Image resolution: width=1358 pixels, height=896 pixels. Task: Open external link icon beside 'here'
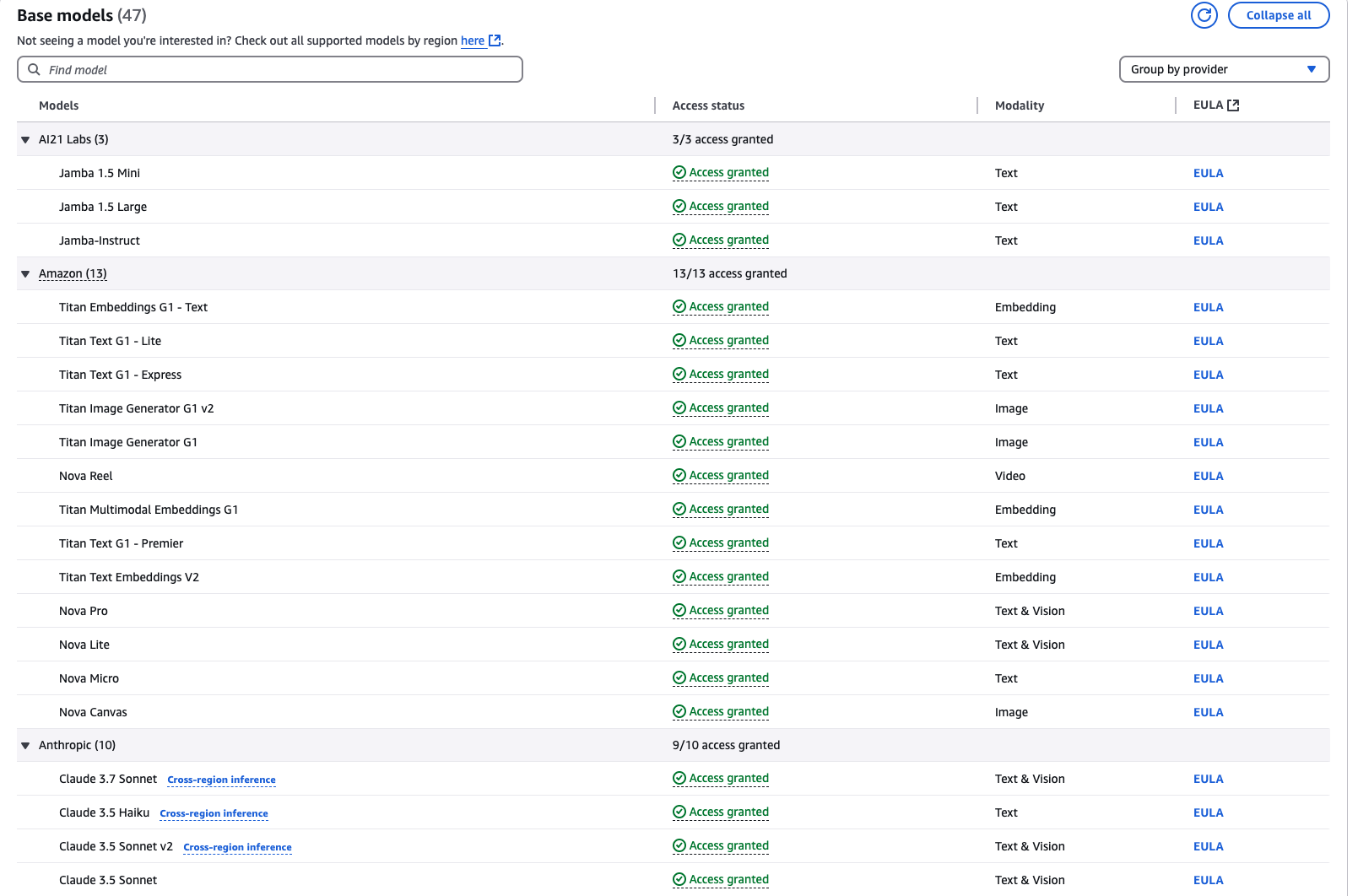coord(495,40)
